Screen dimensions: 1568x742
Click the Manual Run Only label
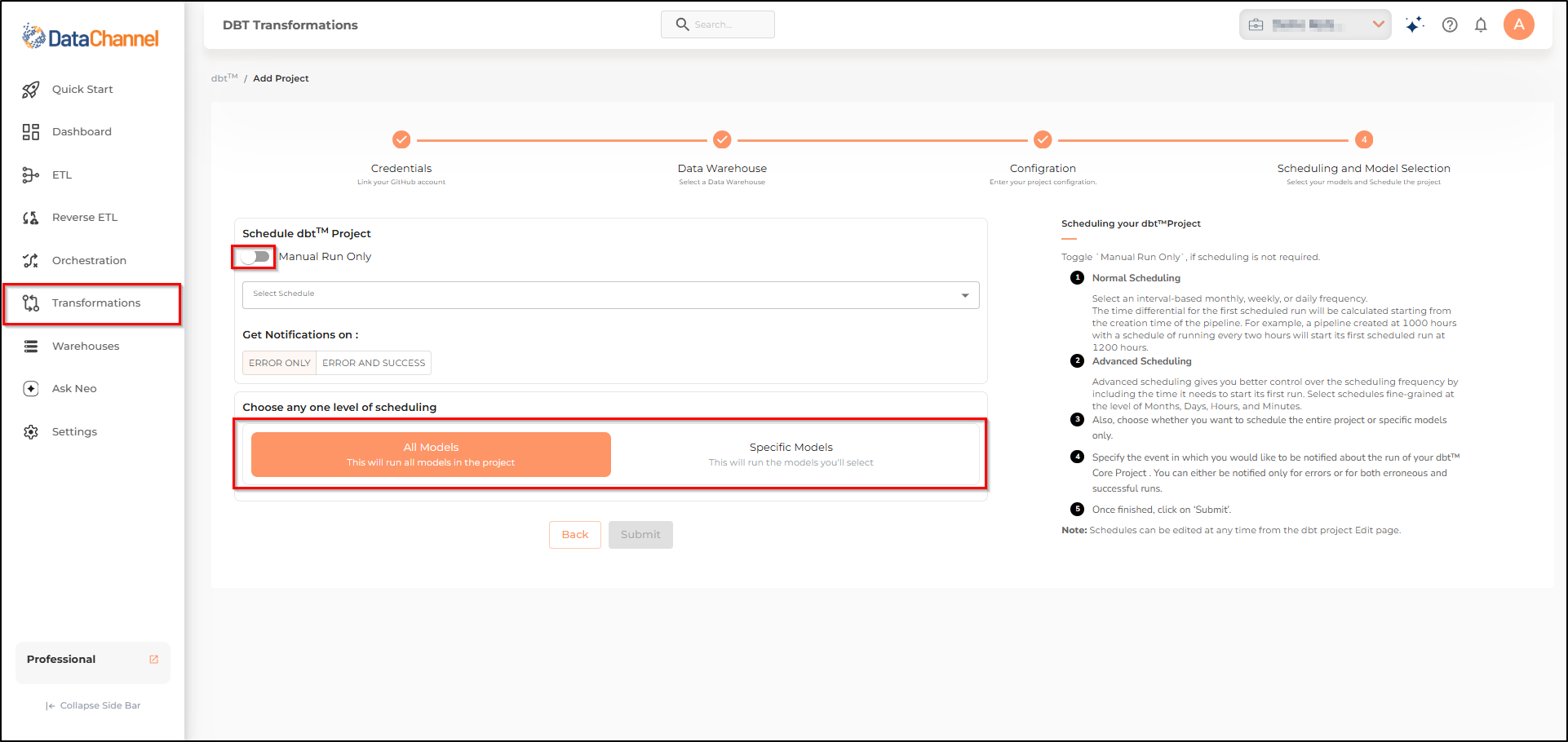(325, 257)
